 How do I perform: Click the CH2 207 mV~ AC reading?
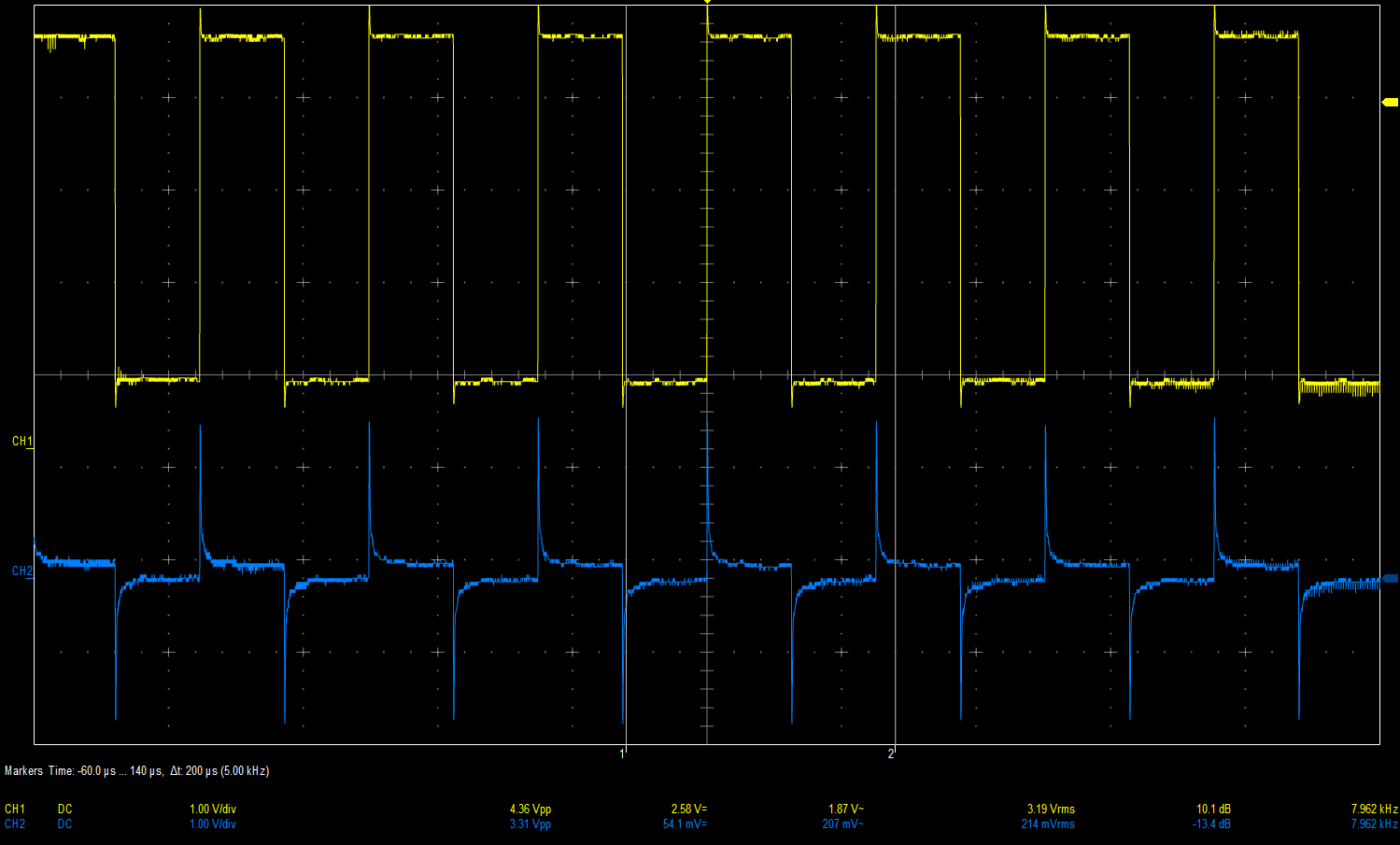(x=842, y=824)
